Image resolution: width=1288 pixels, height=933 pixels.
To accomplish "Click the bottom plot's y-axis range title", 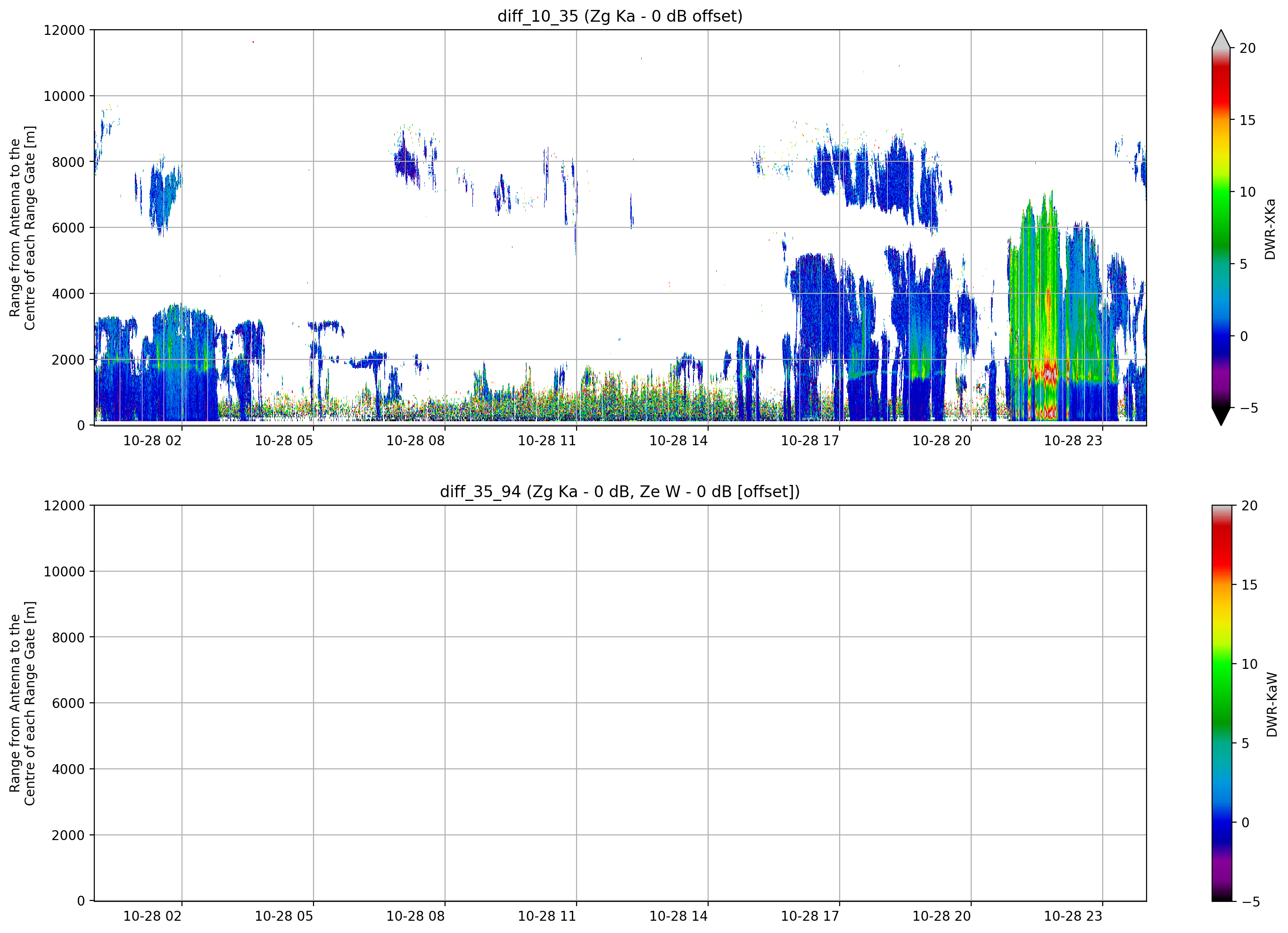I will [x=22, y=703].
